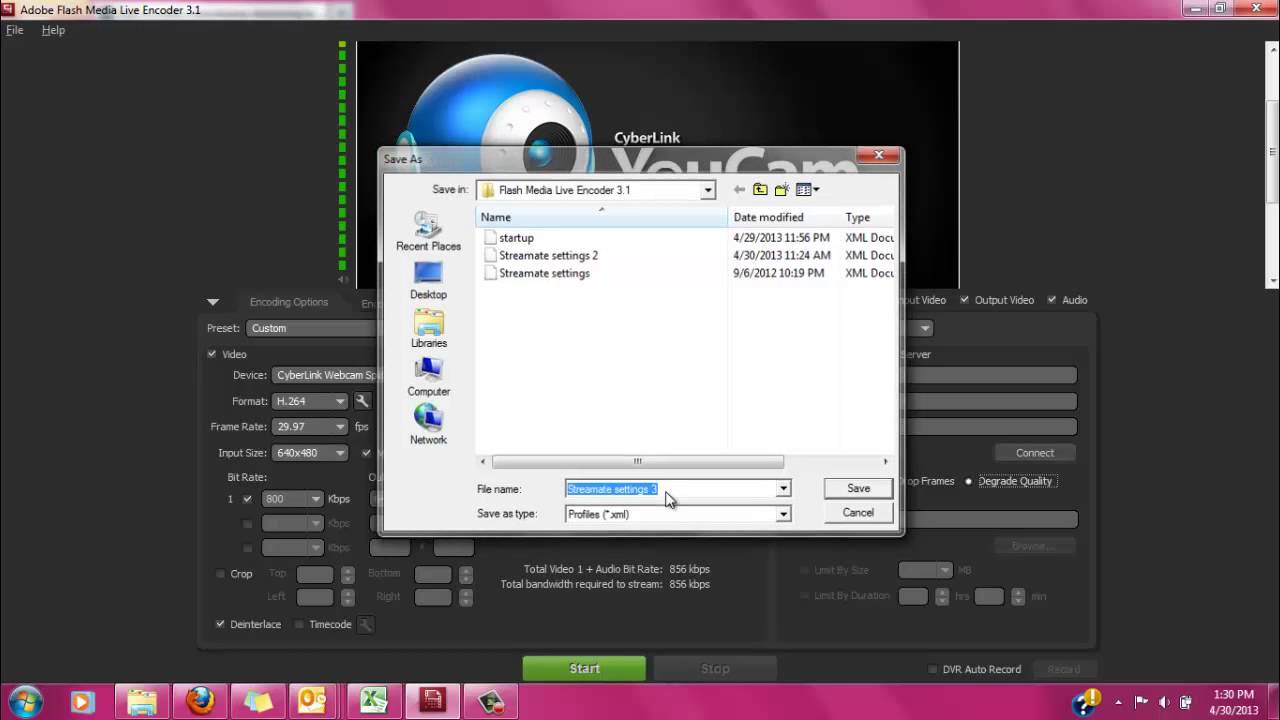Go to Desktop in Save As sidebar
Image resolution: width=1280 pixels, height=720 pixels.
point(428,280)
